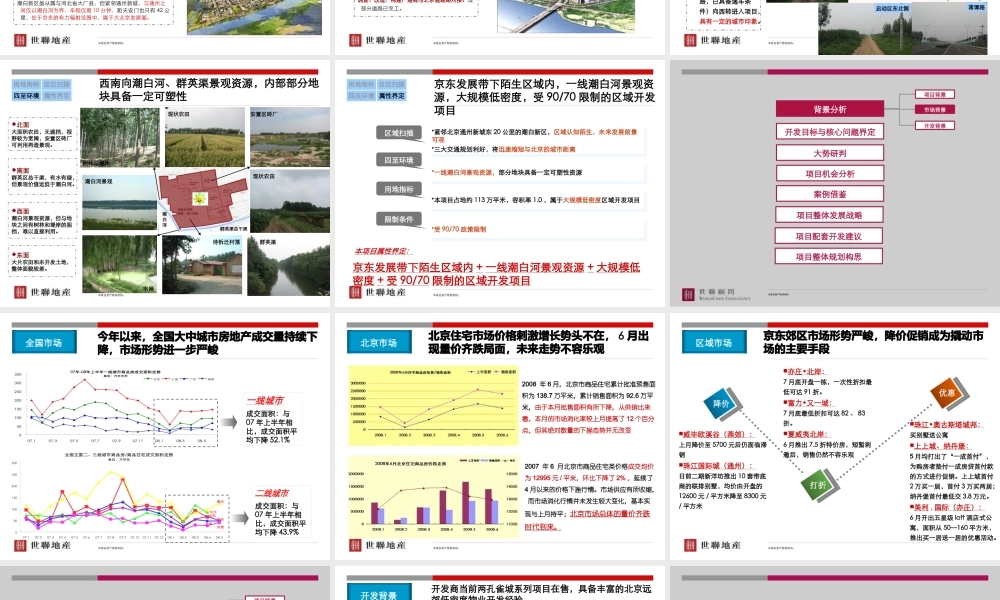Click the 珠江国际城（通州）red bullet text

coord(716,465)
